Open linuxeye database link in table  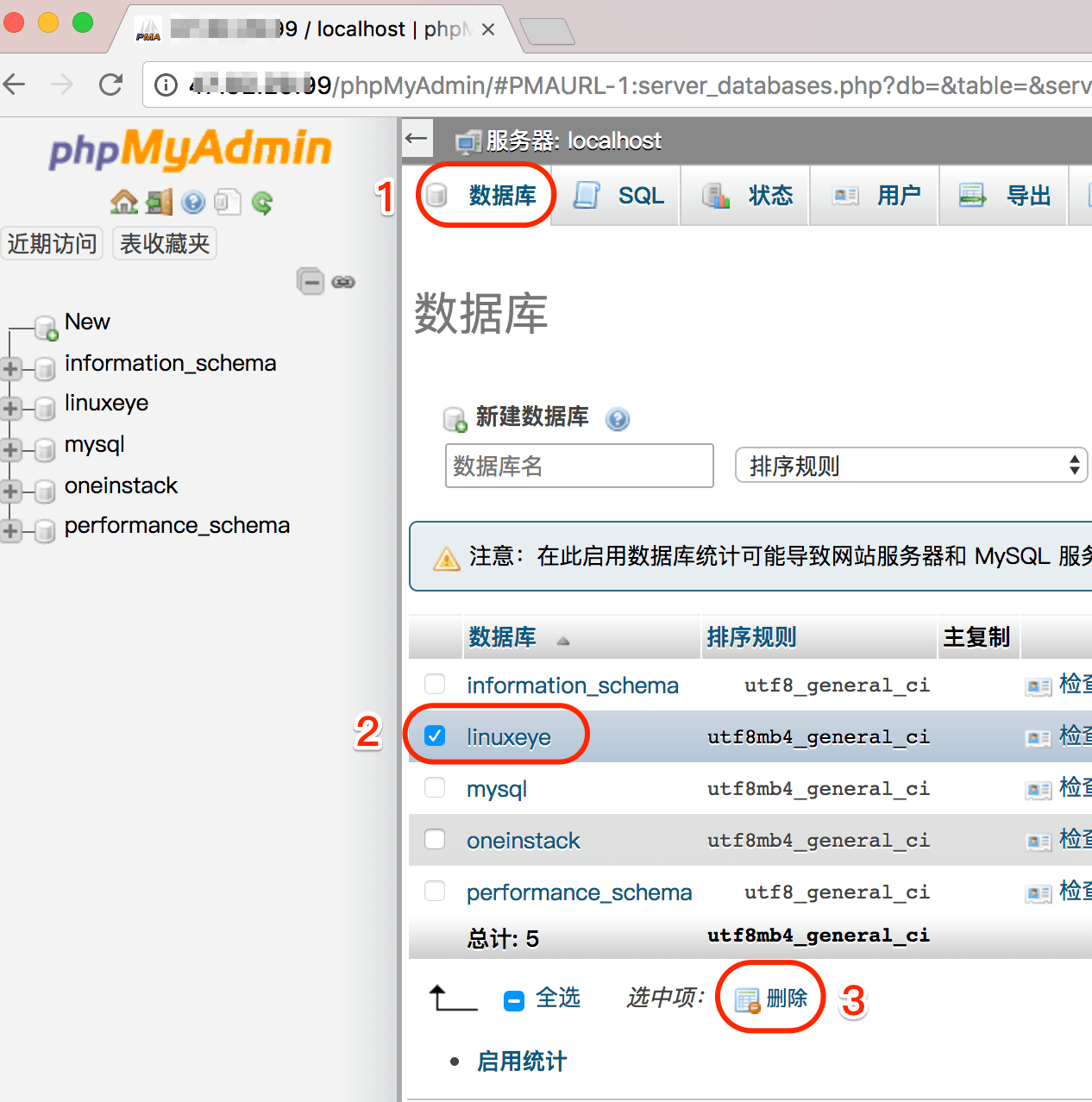(x=509, y=737)
